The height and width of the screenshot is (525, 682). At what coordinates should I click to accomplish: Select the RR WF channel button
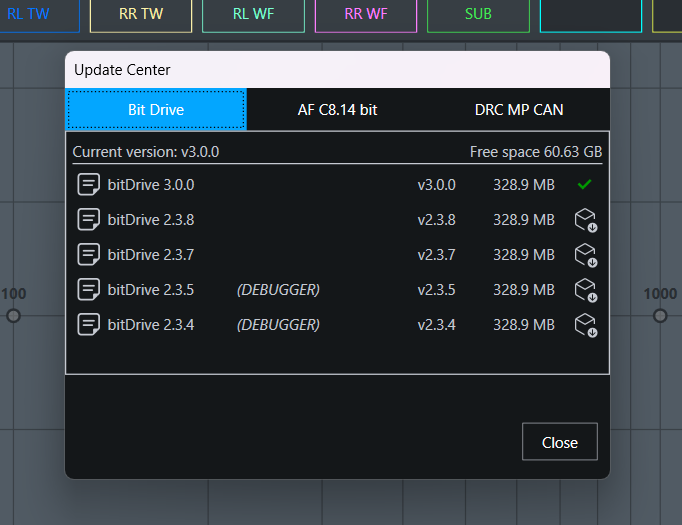pyautogui.click(x=366, y=15)
